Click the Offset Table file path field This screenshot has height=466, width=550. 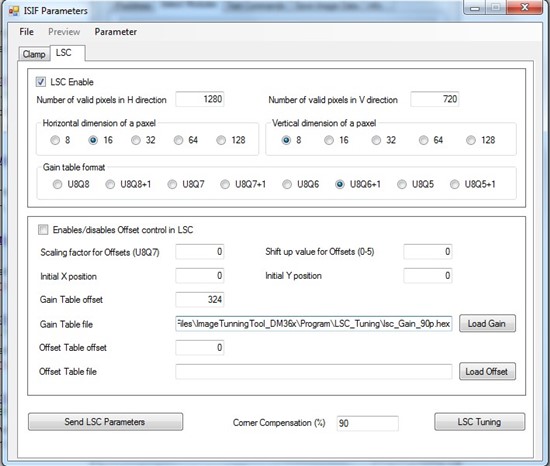click(314, 372)
